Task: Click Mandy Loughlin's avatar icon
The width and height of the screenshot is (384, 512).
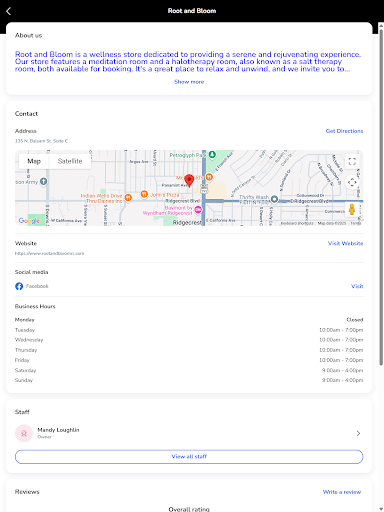Action: tap(24, 433)
